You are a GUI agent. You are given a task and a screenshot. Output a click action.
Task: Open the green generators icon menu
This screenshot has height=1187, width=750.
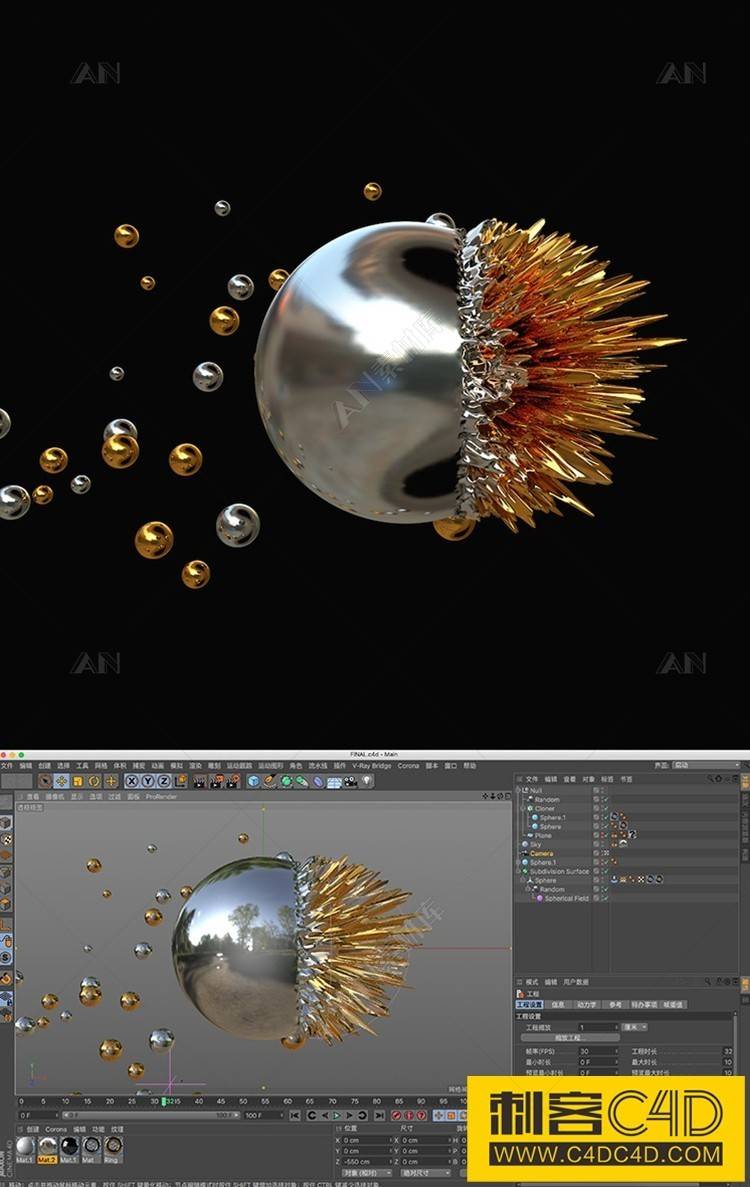(x=286, y=781)
